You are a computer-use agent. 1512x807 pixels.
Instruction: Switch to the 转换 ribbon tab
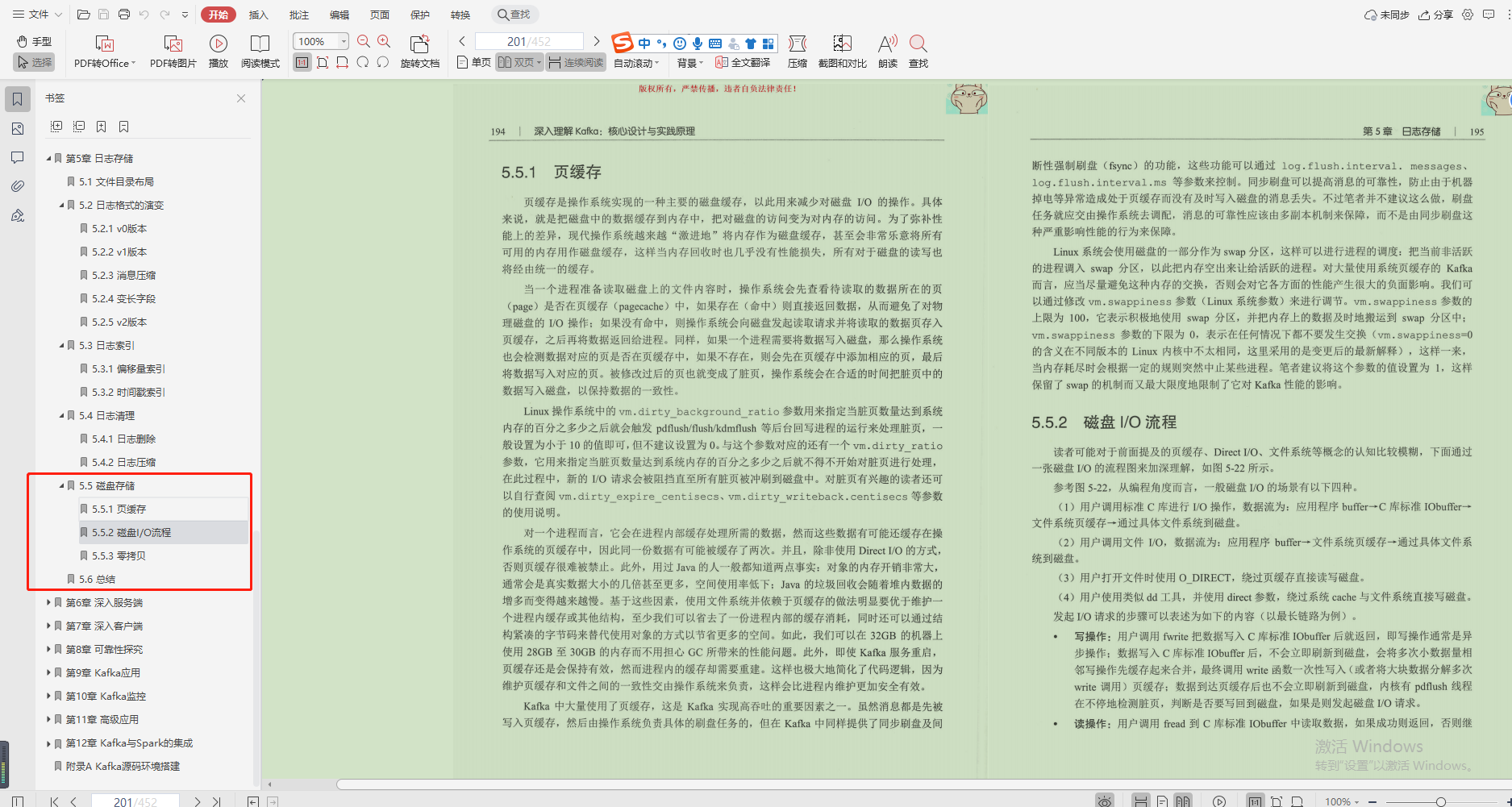click(x=460, y=15)
